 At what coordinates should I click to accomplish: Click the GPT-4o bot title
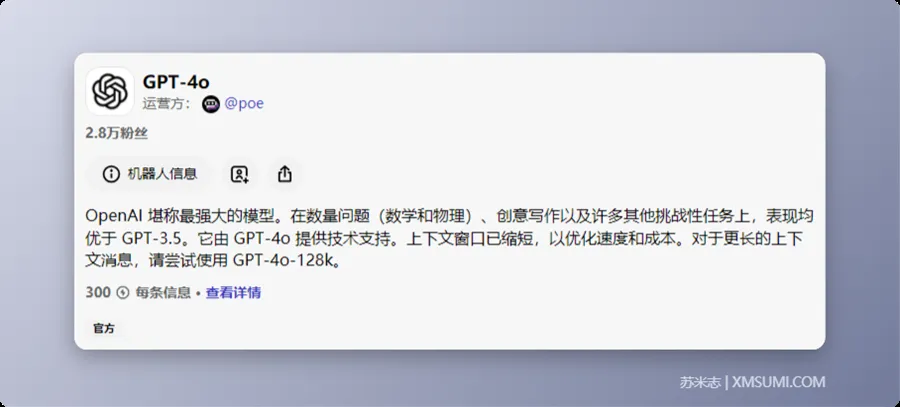(176, 82)
